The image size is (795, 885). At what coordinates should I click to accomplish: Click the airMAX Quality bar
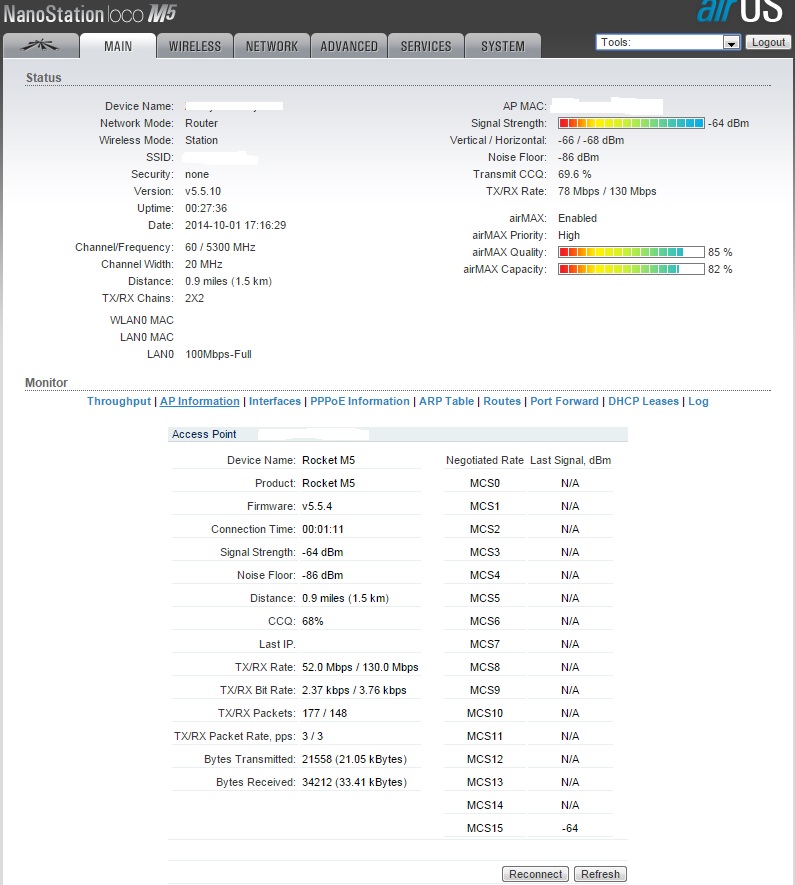click(631, 252)
